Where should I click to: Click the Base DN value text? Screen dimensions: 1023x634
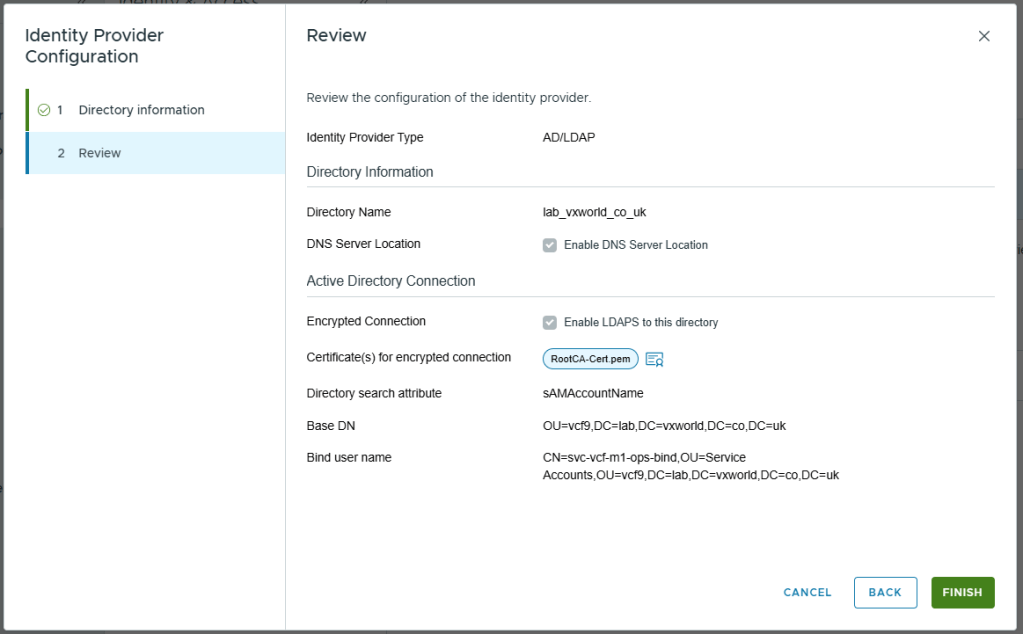click(x=663, y=426)
